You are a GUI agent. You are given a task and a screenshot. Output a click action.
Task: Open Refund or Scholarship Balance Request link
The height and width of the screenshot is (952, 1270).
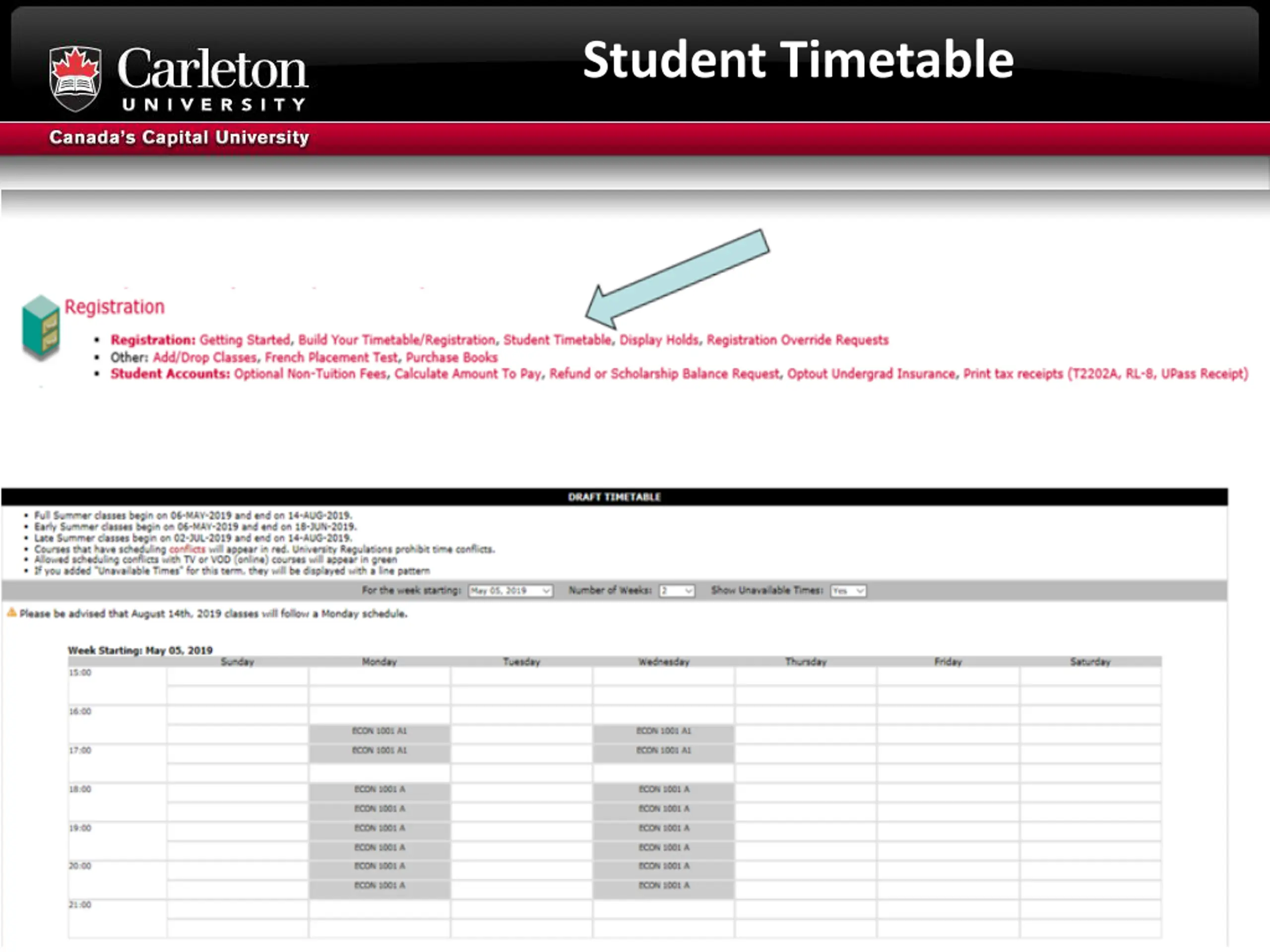click(664, 373)
